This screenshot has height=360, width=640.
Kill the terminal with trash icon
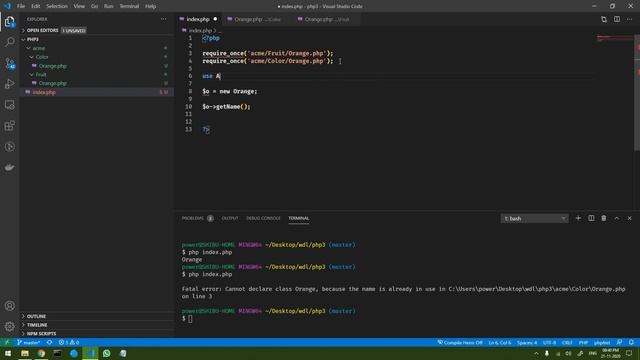[604, 218]
